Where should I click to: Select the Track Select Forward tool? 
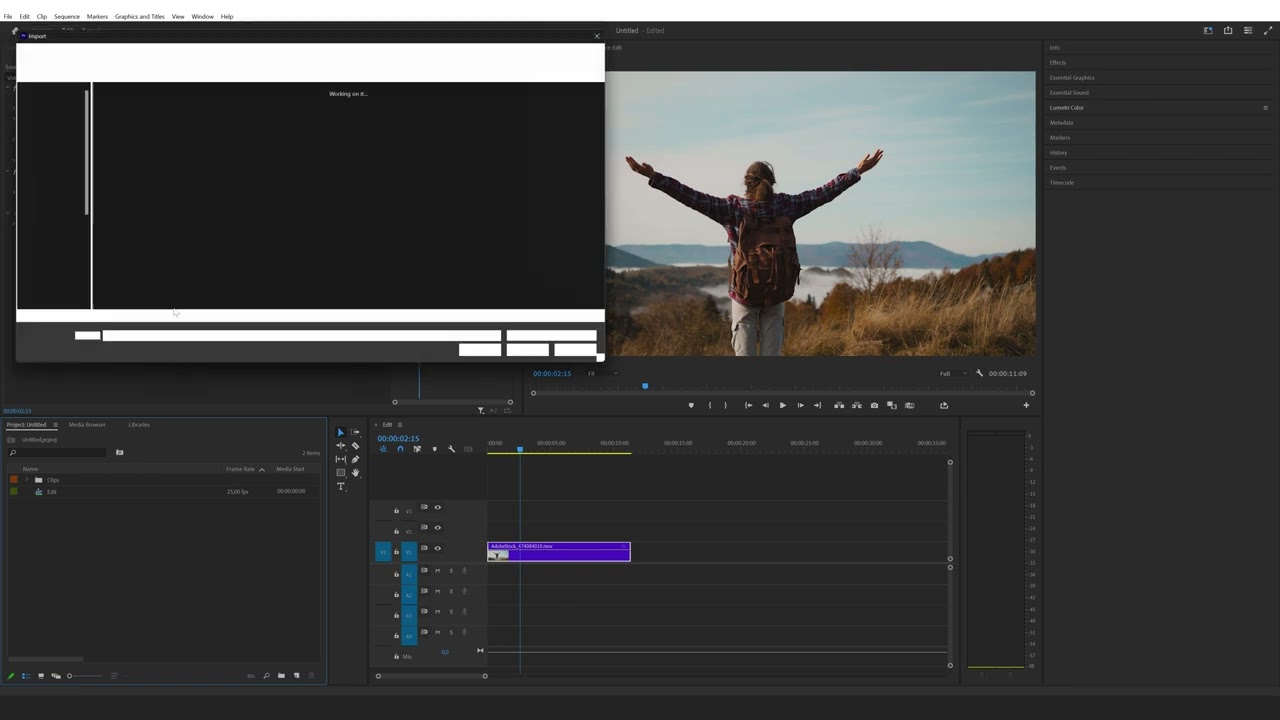pyautogui.click(x=355, y=433)
